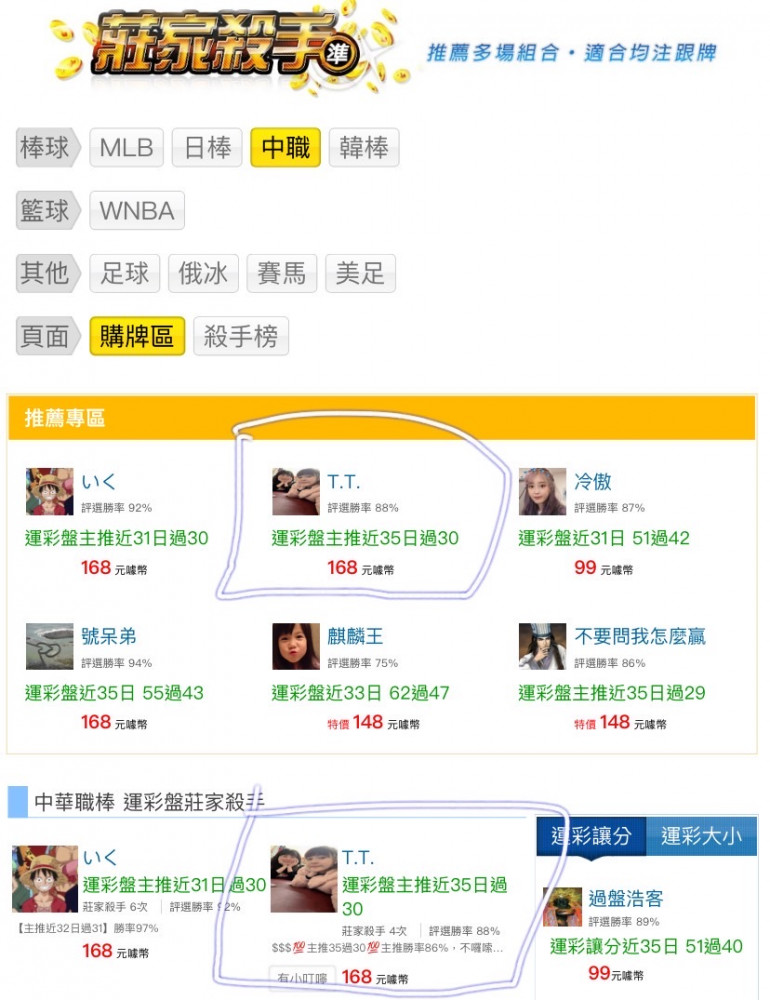770x1000 pixels.
Task: Click 過盤浩客 avatar image
Action: coord(562,906)
